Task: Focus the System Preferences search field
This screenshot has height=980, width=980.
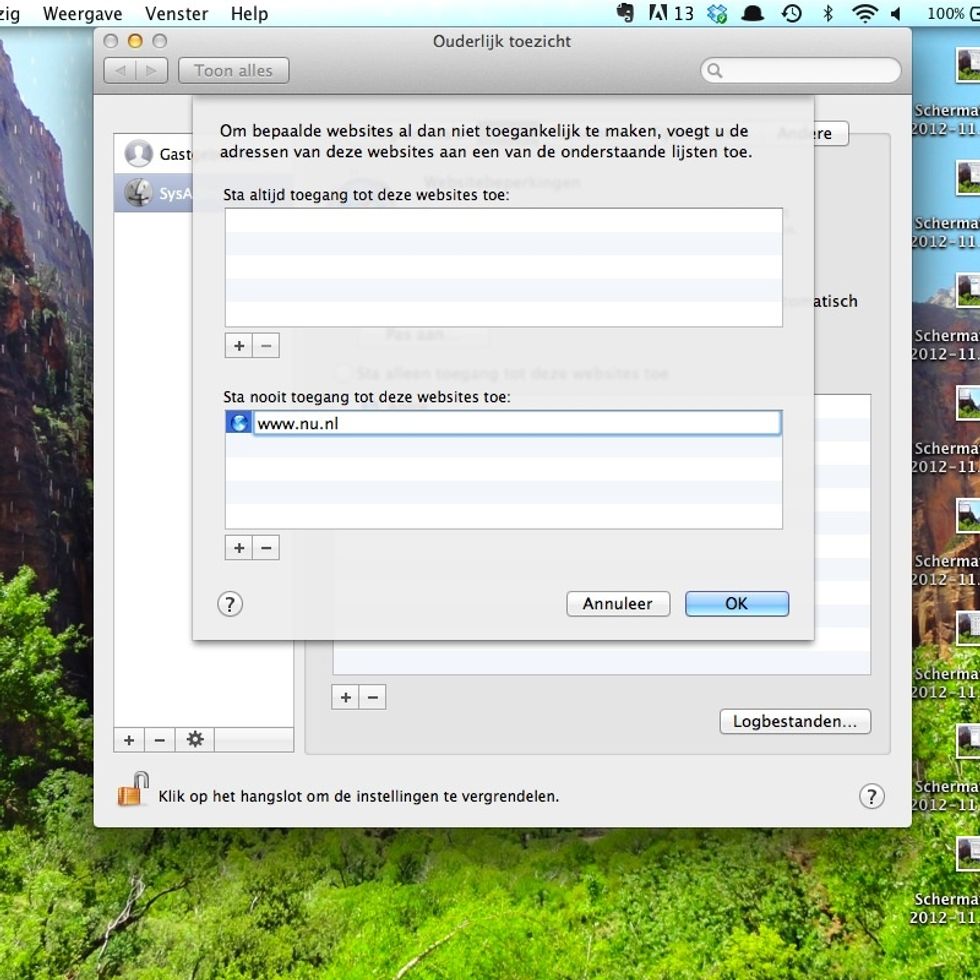Action: coord(801,71)
